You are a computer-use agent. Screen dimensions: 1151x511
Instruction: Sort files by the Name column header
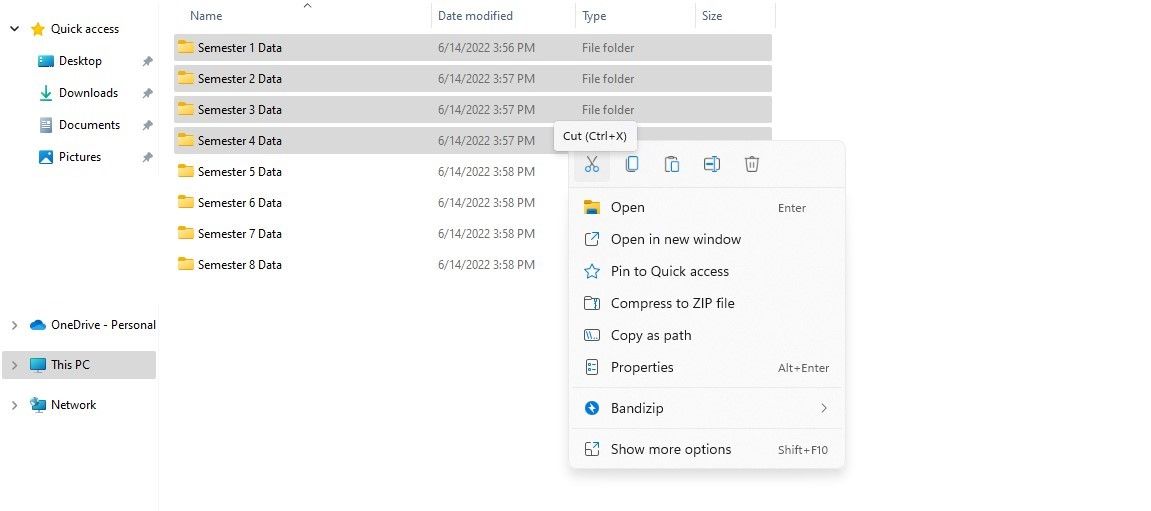click(x=207, y=16)
